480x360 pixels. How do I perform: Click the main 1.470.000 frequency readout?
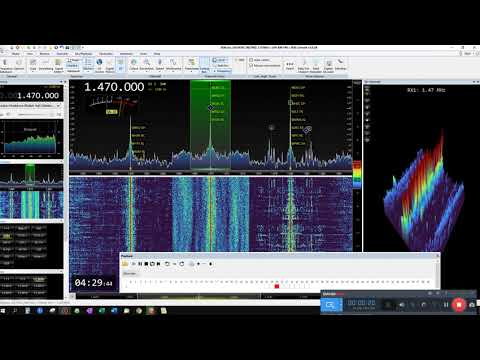(114, 87)
